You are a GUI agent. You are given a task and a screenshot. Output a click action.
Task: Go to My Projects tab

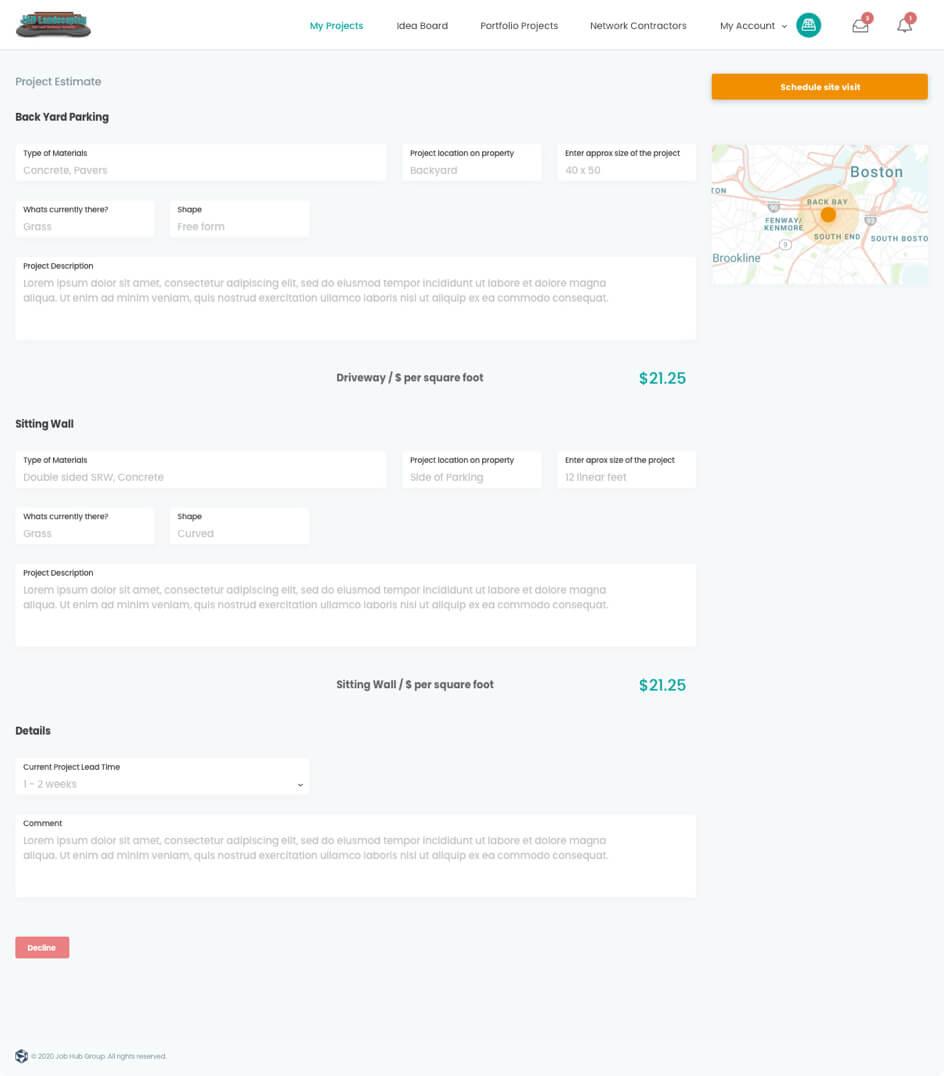[x=336, y=25]
